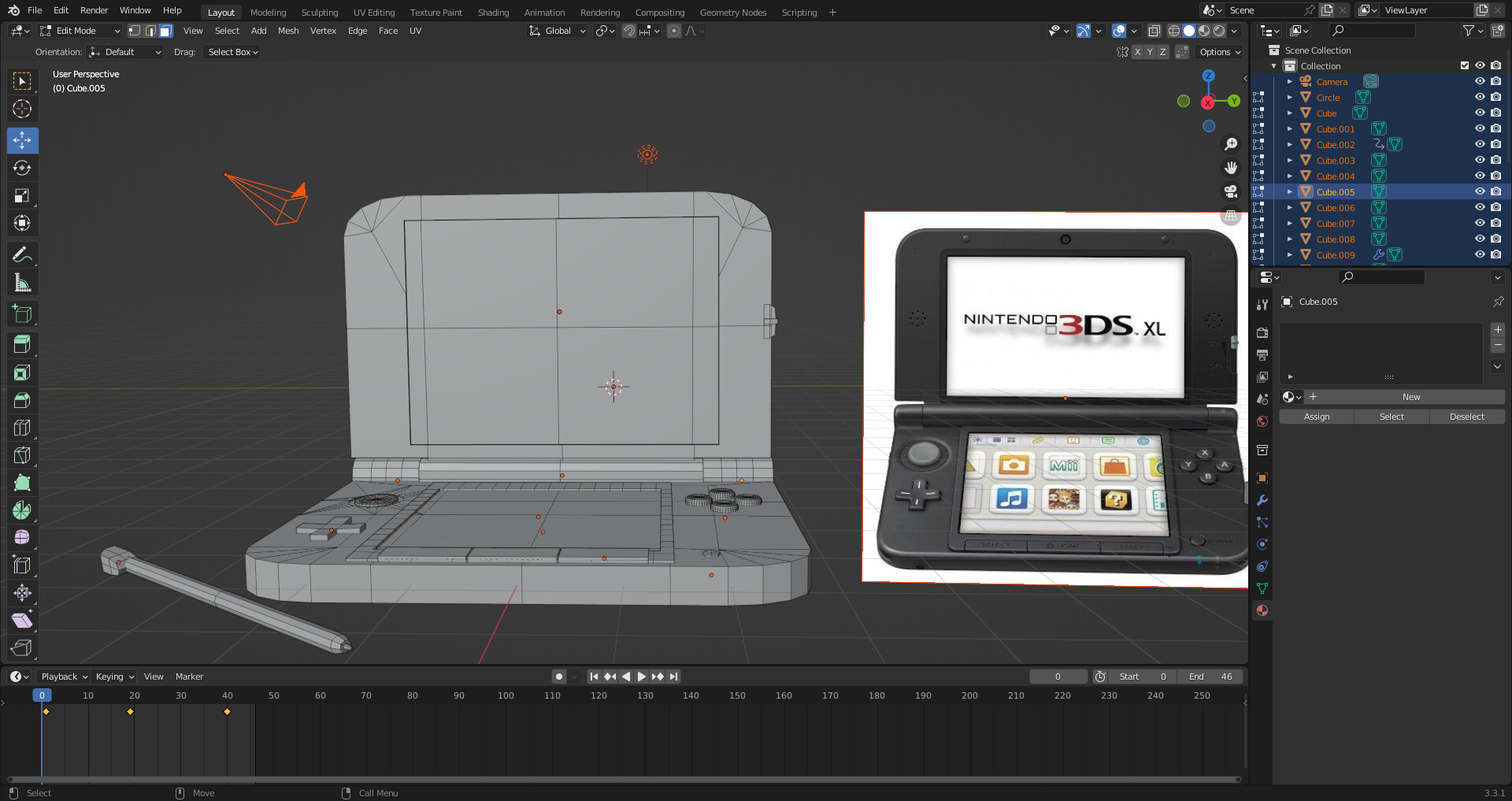Hide Cube.007 with its eye toggle
This screenshot has width=1512, height=801.
click(x=1480, y=223)
